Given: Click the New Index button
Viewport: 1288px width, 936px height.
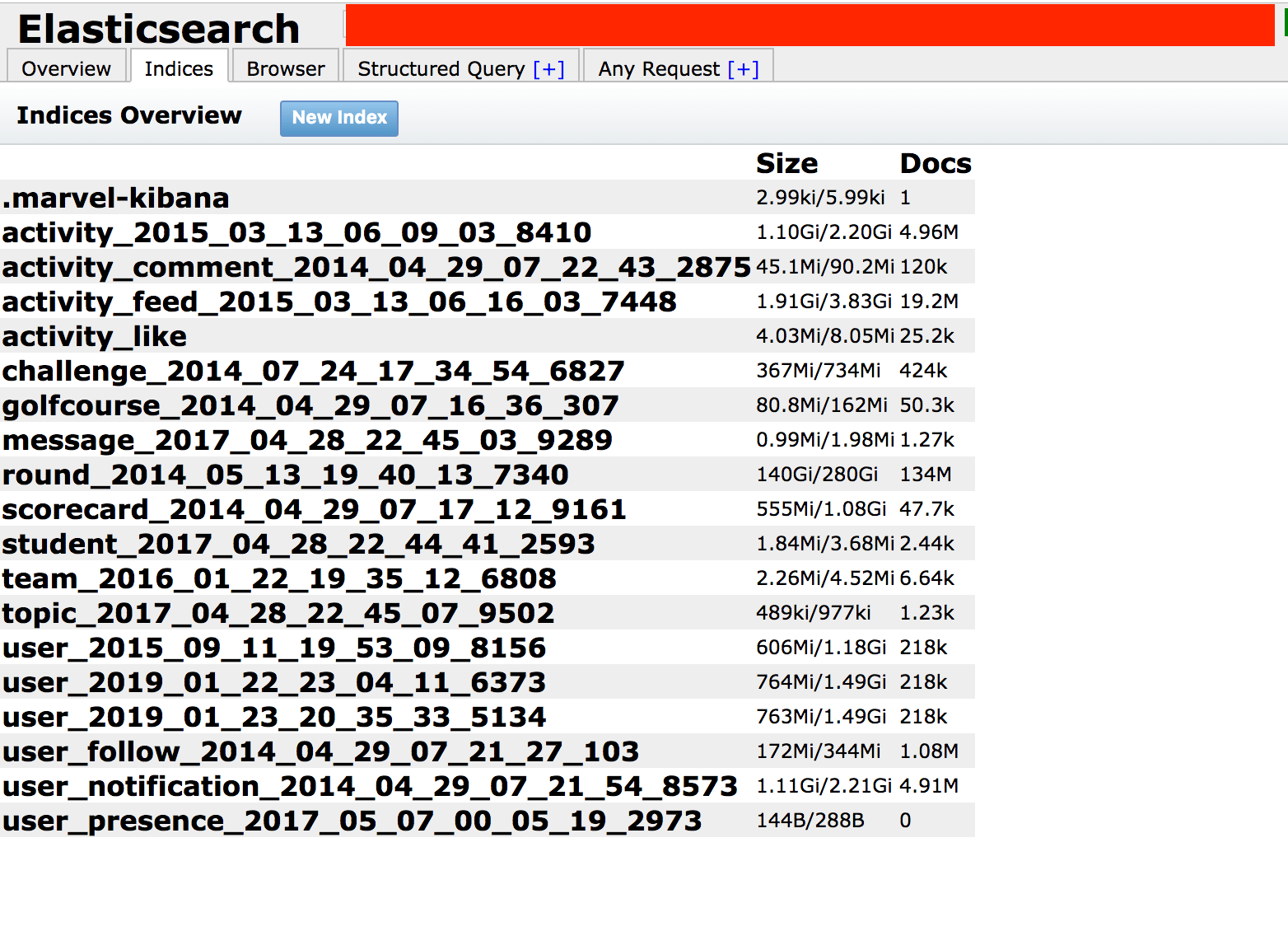Looking at the screenshot, I should pos(338,118).
